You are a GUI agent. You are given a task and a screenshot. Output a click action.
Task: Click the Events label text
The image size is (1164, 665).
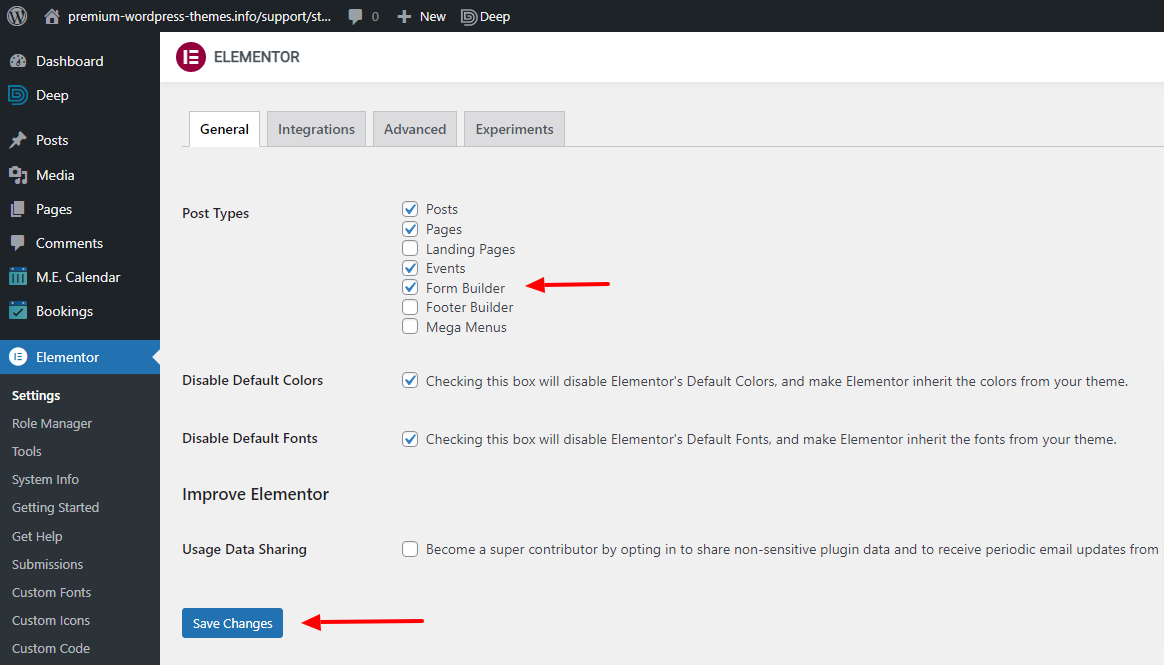445,269
